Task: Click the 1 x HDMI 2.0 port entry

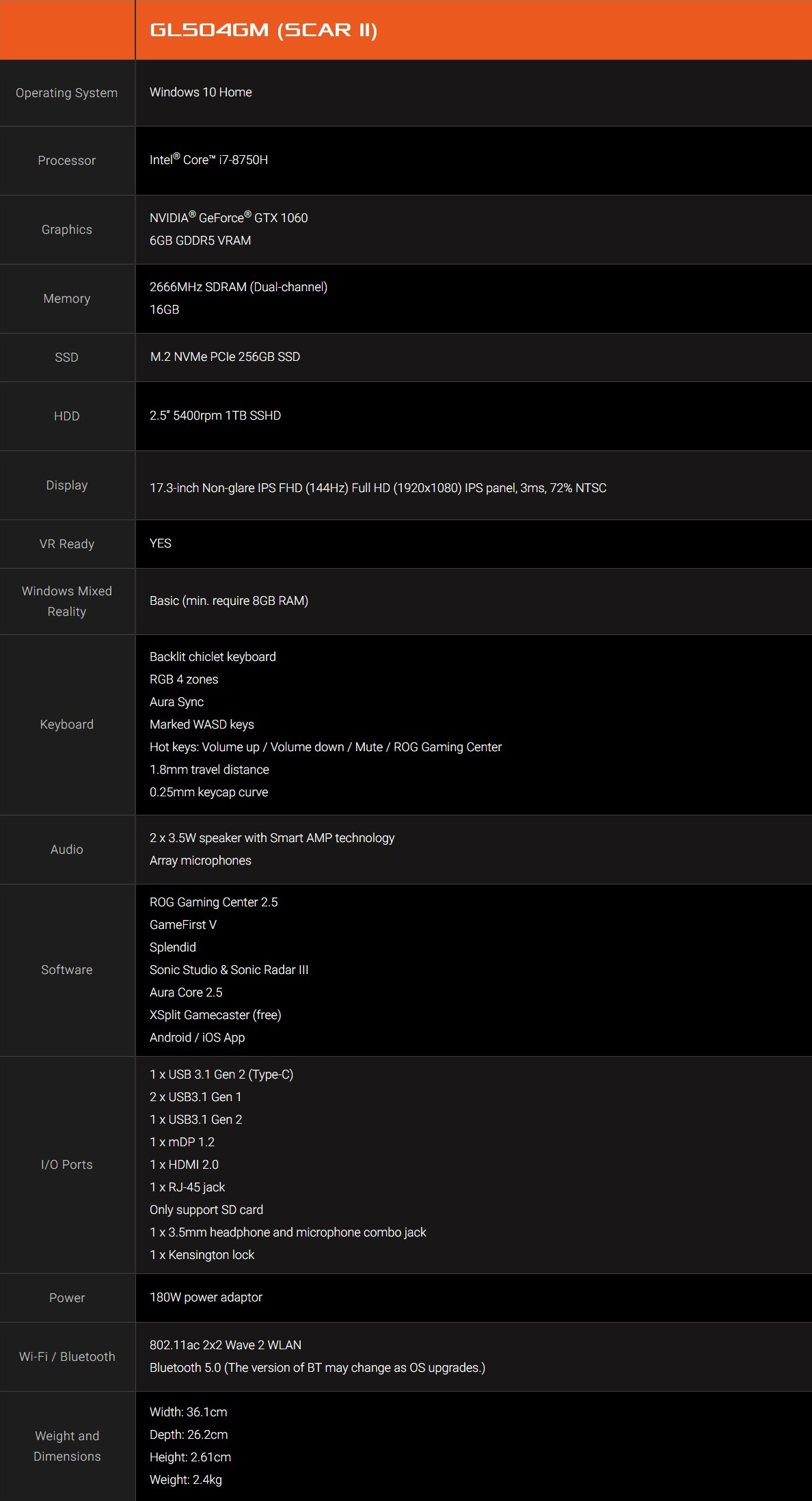Action: 184,1165
